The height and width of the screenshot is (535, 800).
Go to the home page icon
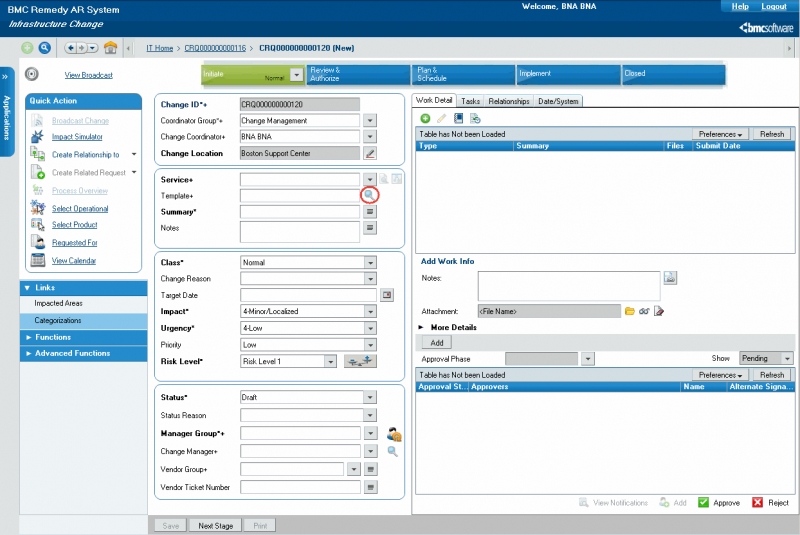tap(110, 48)
